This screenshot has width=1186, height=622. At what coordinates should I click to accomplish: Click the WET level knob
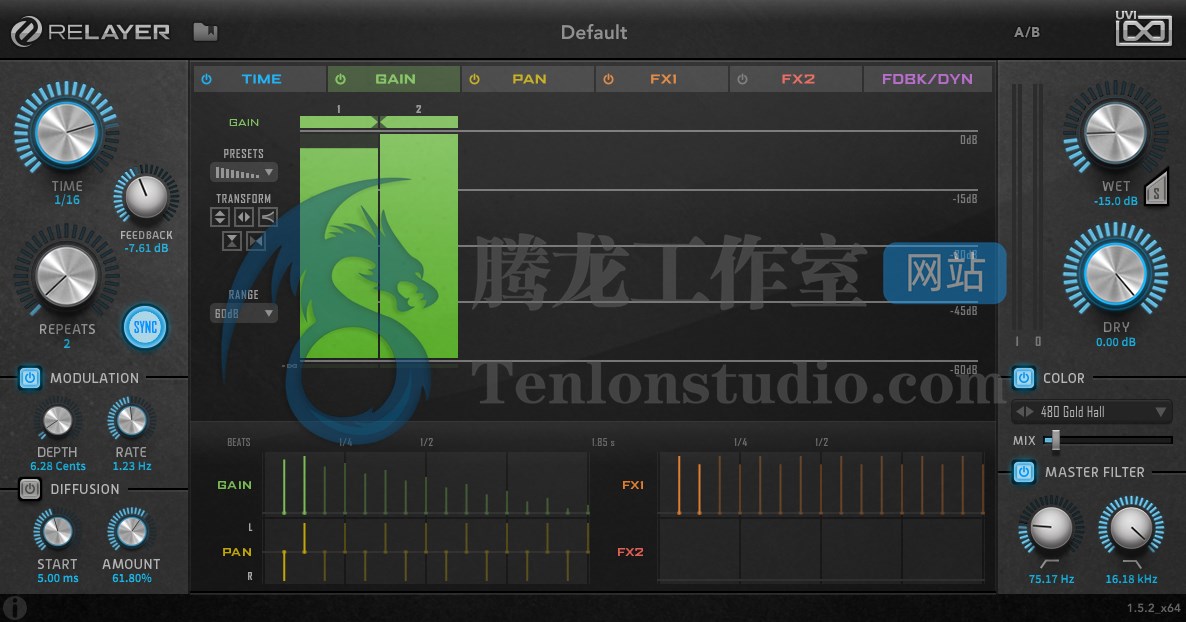[1115, 132]
